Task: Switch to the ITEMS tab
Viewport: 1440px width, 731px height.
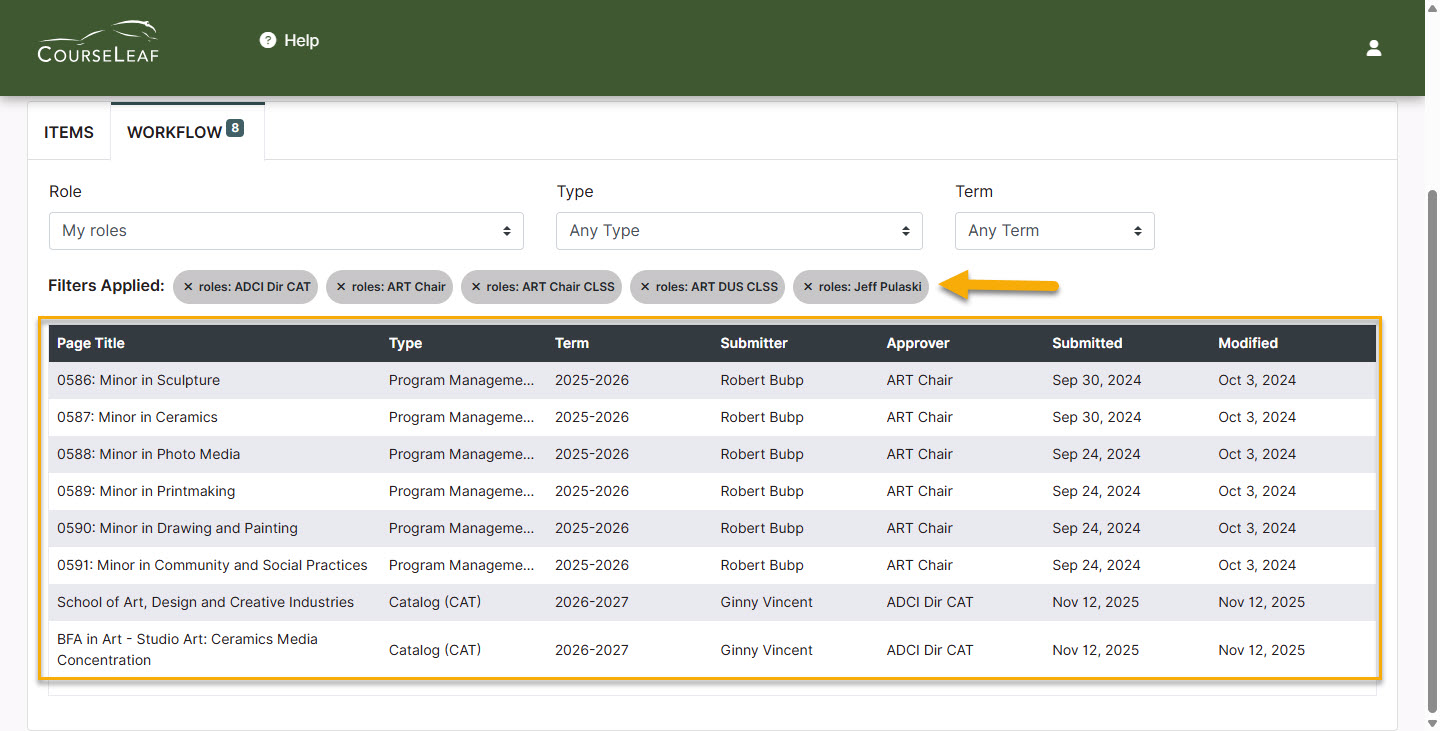Action: pos(68,131)
